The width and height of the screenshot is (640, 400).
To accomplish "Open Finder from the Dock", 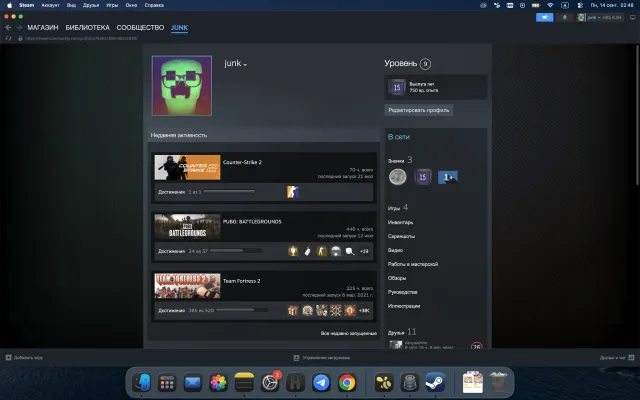I will point(141,383).
